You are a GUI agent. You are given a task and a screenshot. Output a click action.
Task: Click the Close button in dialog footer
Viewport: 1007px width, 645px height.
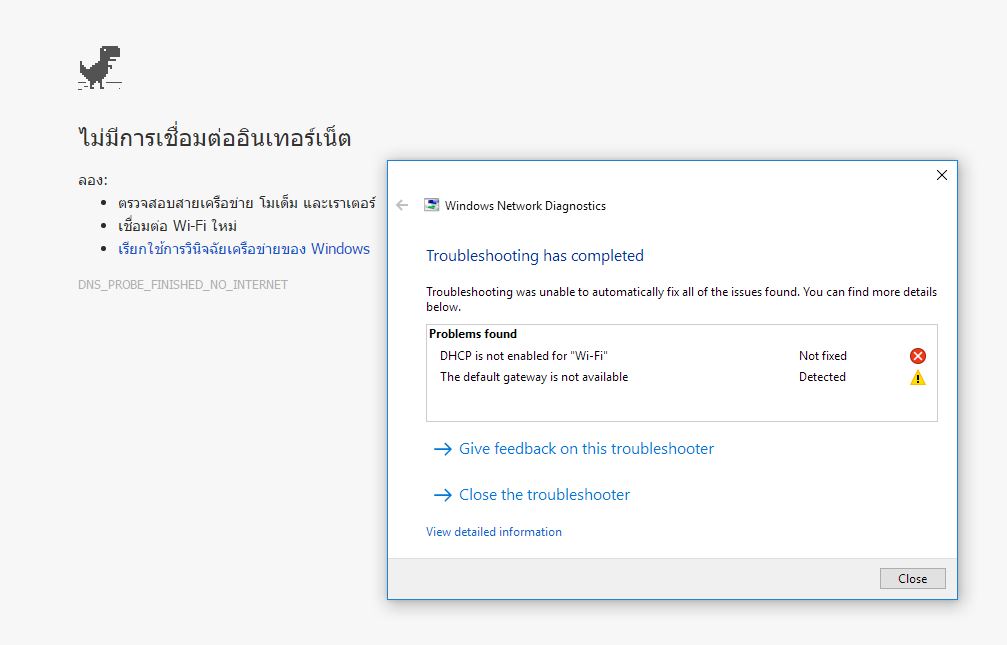[913, 579]
